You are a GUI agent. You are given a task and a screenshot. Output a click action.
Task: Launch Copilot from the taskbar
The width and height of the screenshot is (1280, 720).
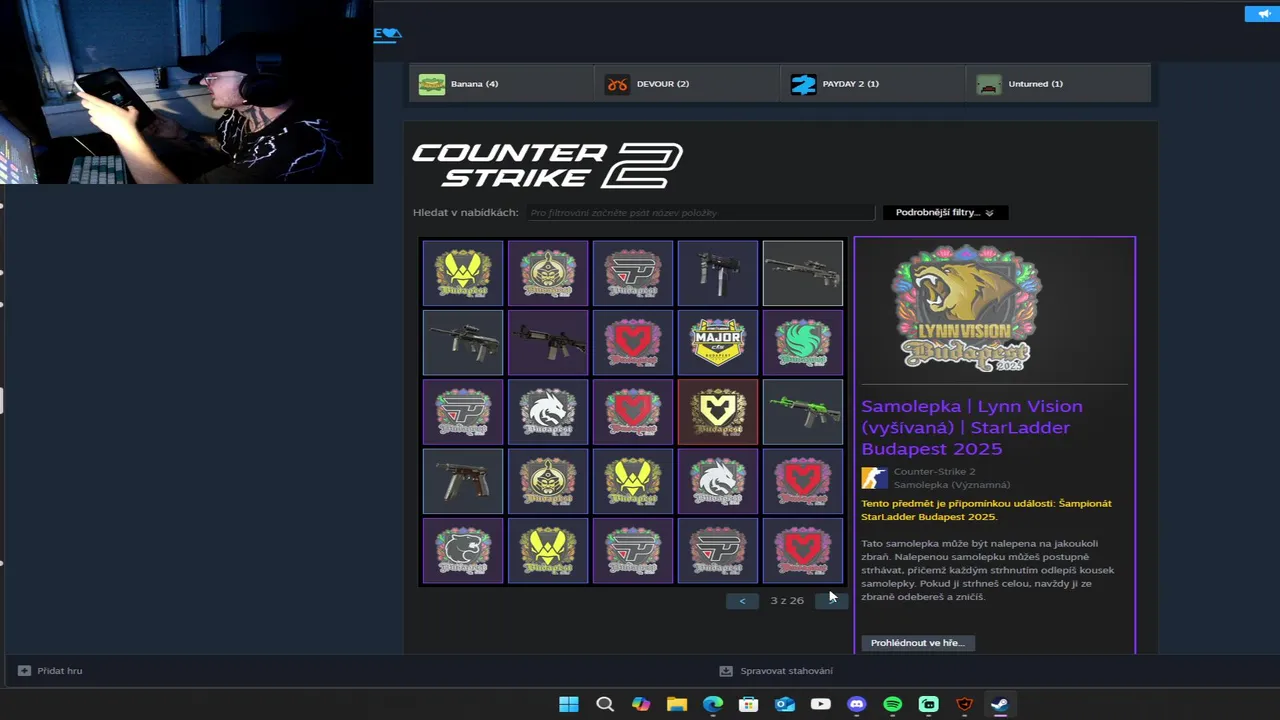pyautogui.click(x=641, y=704)
